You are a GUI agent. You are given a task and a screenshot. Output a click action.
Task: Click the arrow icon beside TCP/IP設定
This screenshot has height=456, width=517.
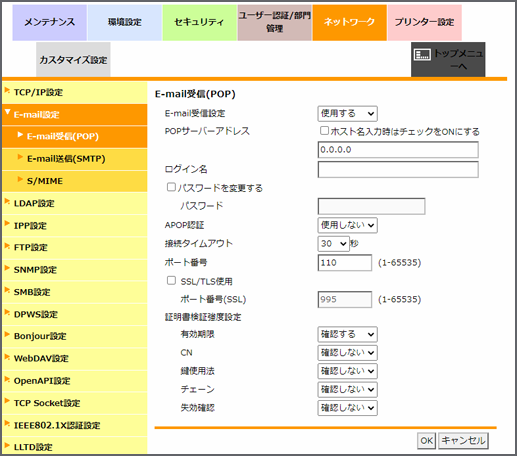7,90
